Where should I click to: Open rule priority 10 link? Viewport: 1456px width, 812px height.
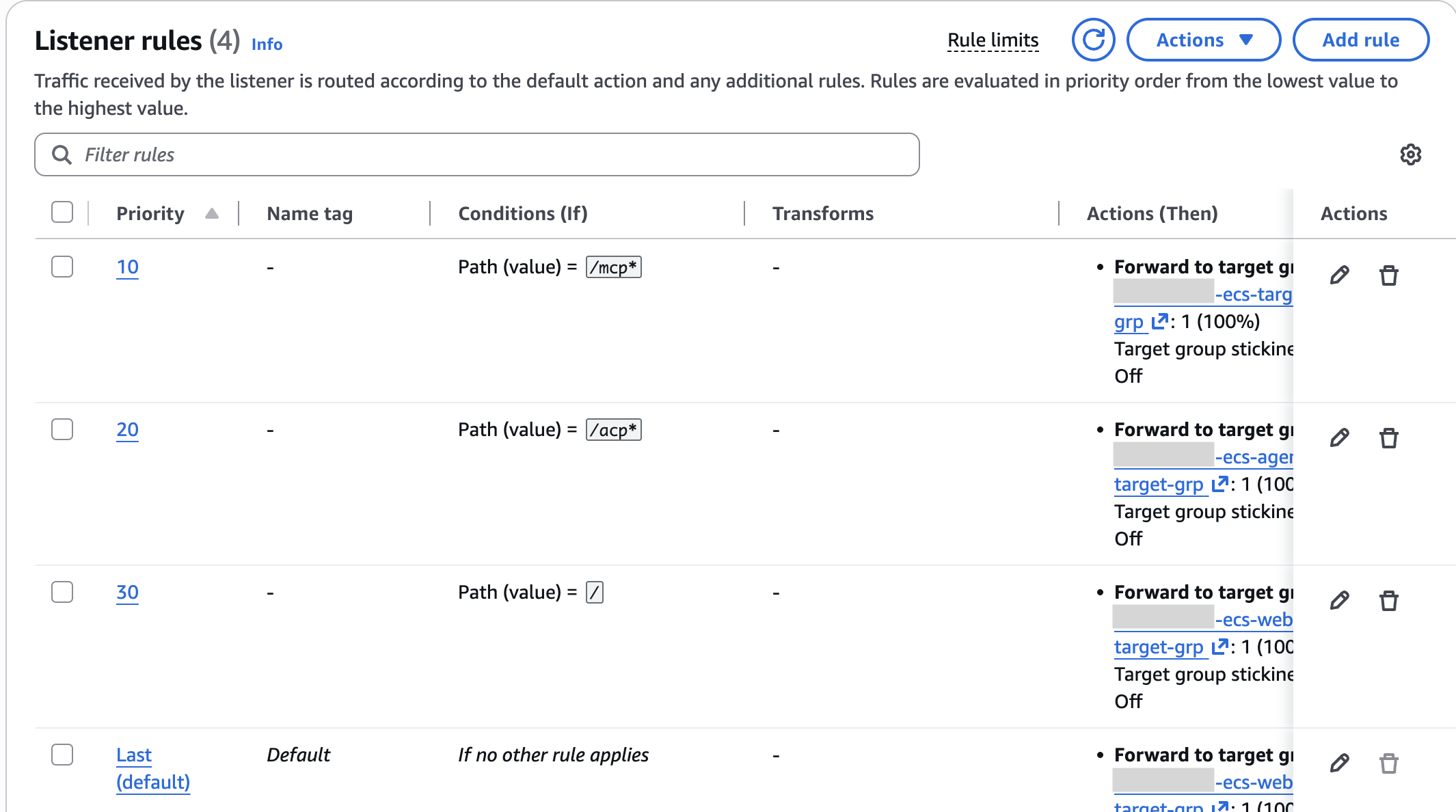(x=127, y=267)
